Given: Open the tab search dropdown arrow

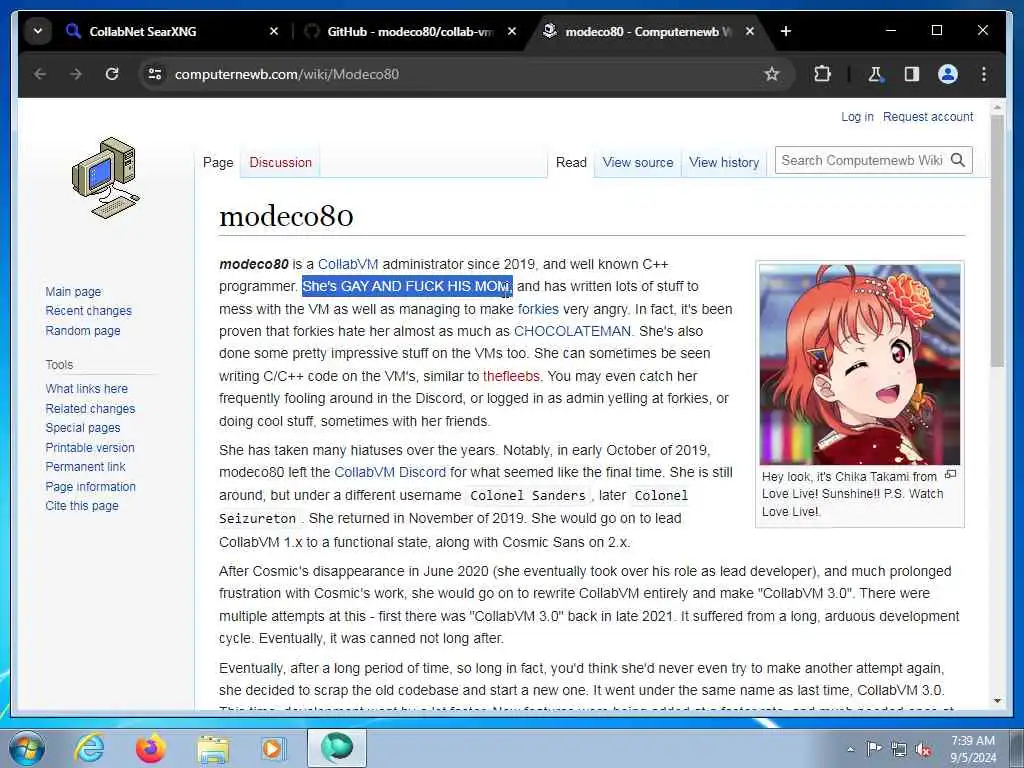Looking at the screenshot, I should tap(38, 31).
